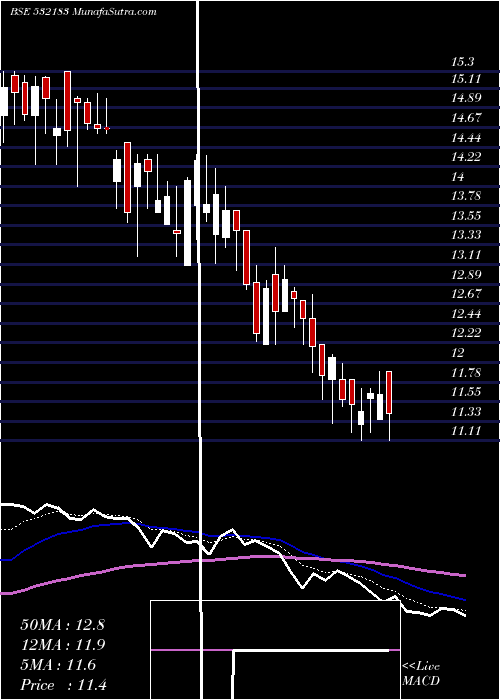Click the 14.44 price axis label

tap(467, 138)
